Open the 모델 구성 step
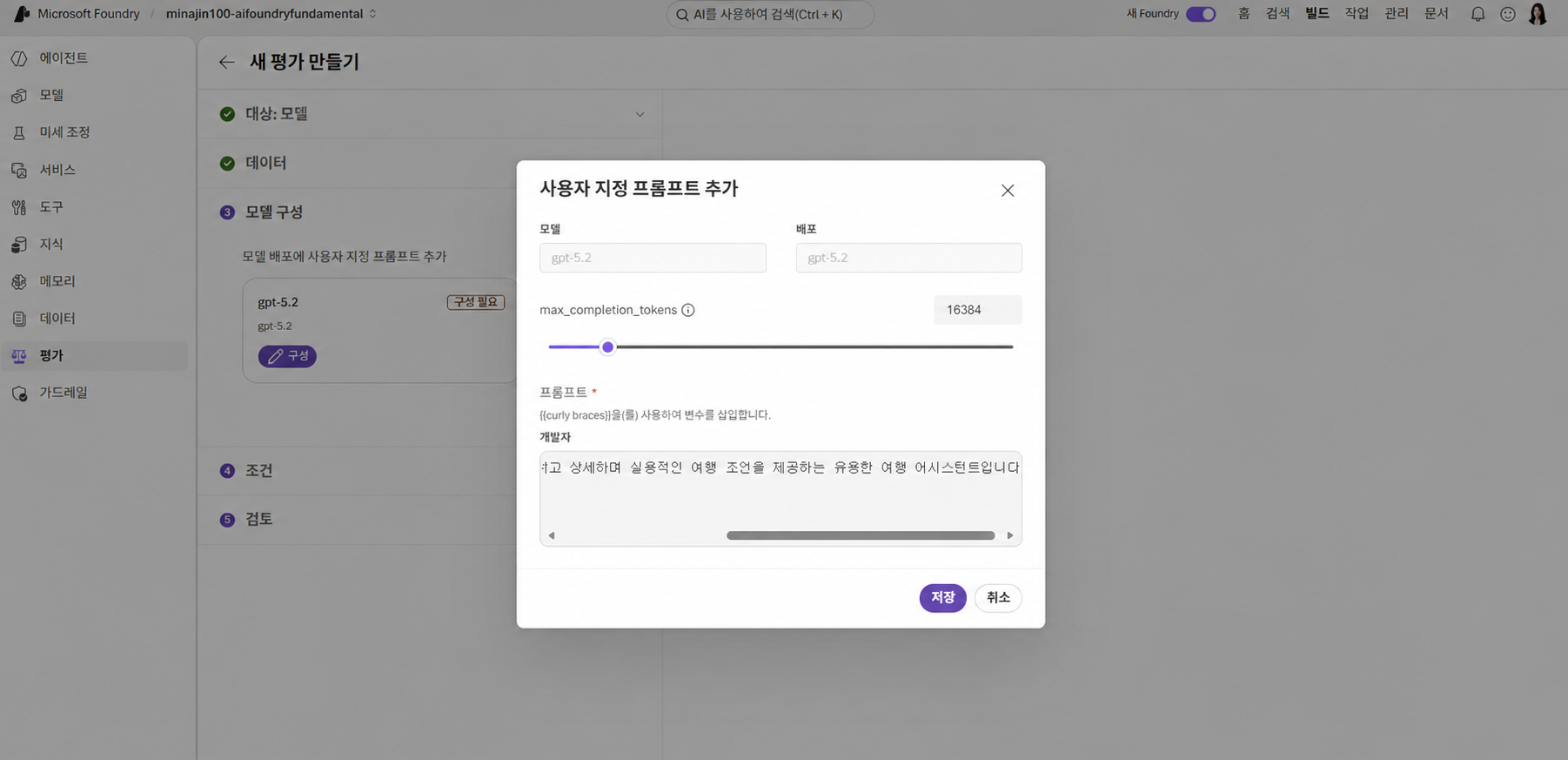 (274, 212)
